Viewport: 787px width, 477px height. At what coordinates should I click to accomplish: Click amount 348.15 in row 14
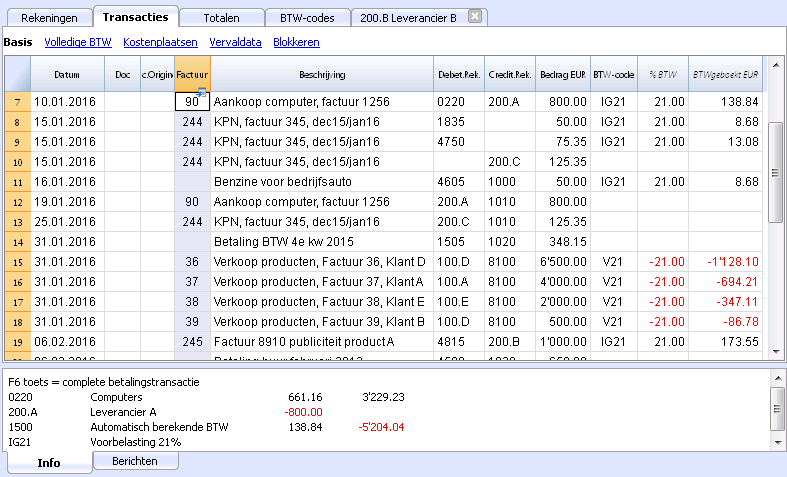[568, 242]
